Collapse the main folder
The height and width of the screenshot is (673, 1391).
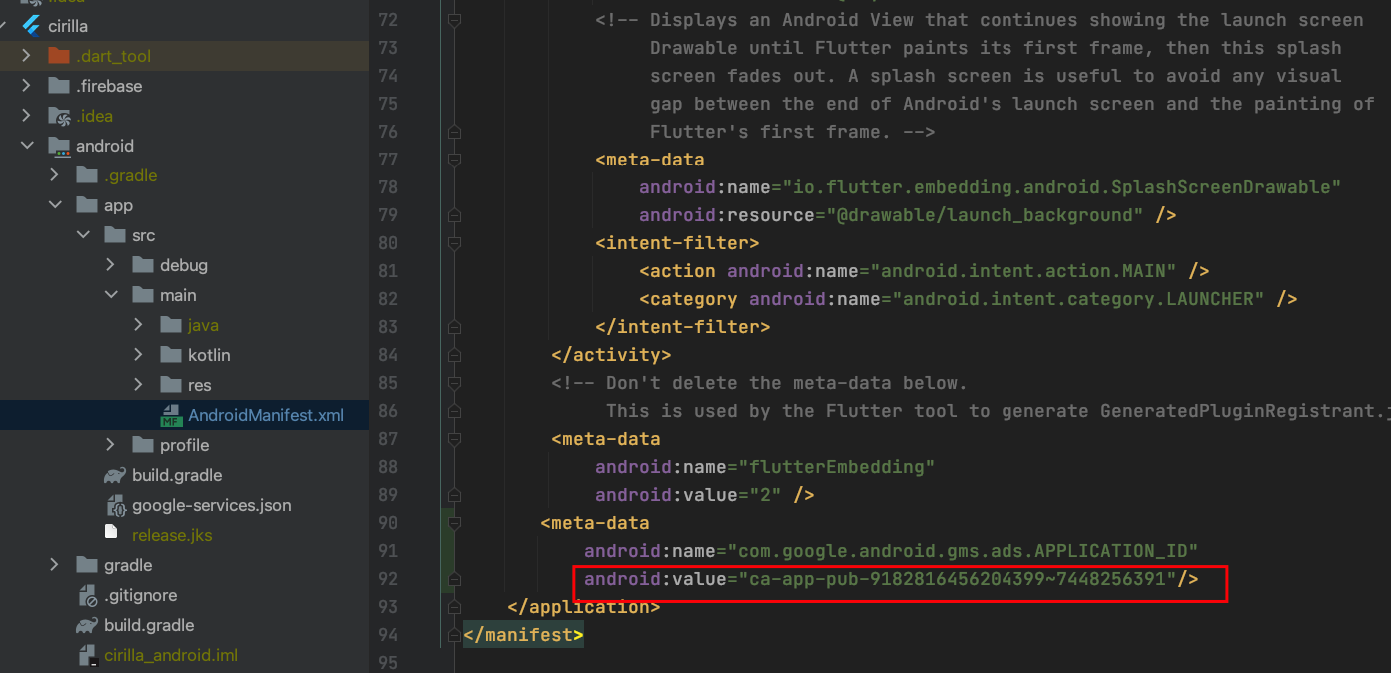point(110,295)
